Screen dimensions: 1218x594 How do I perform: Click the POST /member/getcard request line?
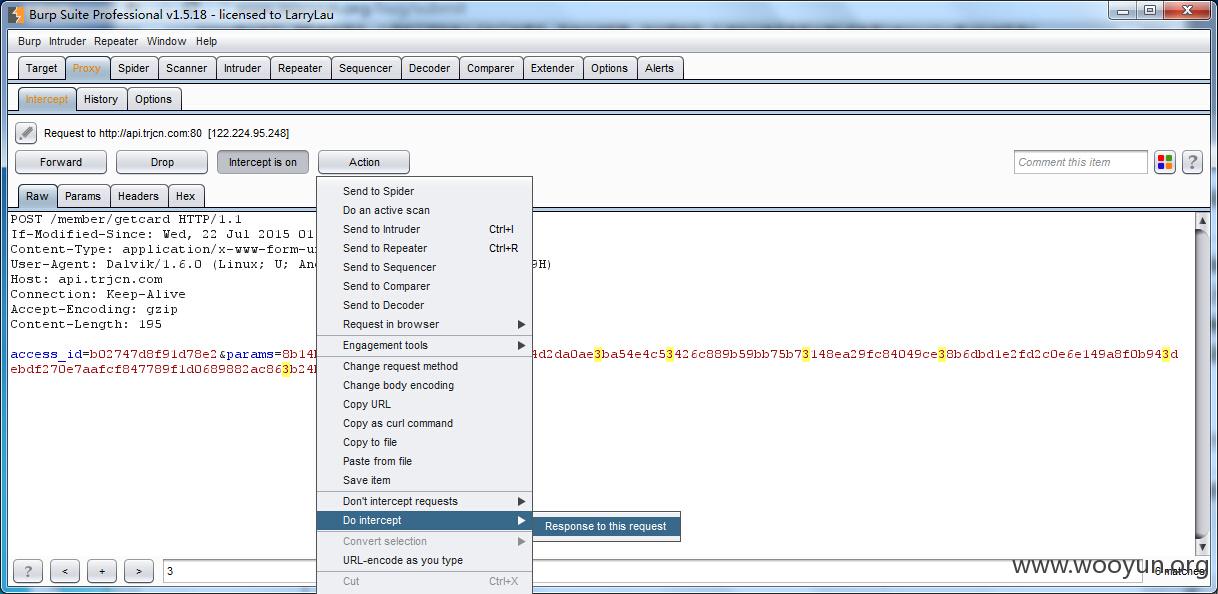click(x=127, y=219)
